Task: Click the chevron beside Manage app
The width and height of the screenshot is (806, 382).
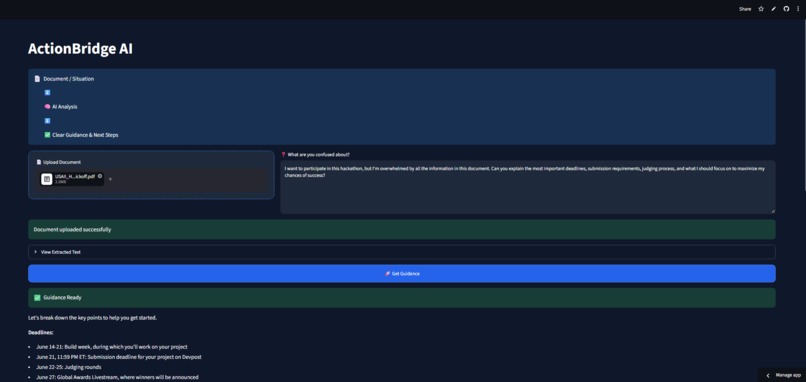Action: click(x=768, y=375)
